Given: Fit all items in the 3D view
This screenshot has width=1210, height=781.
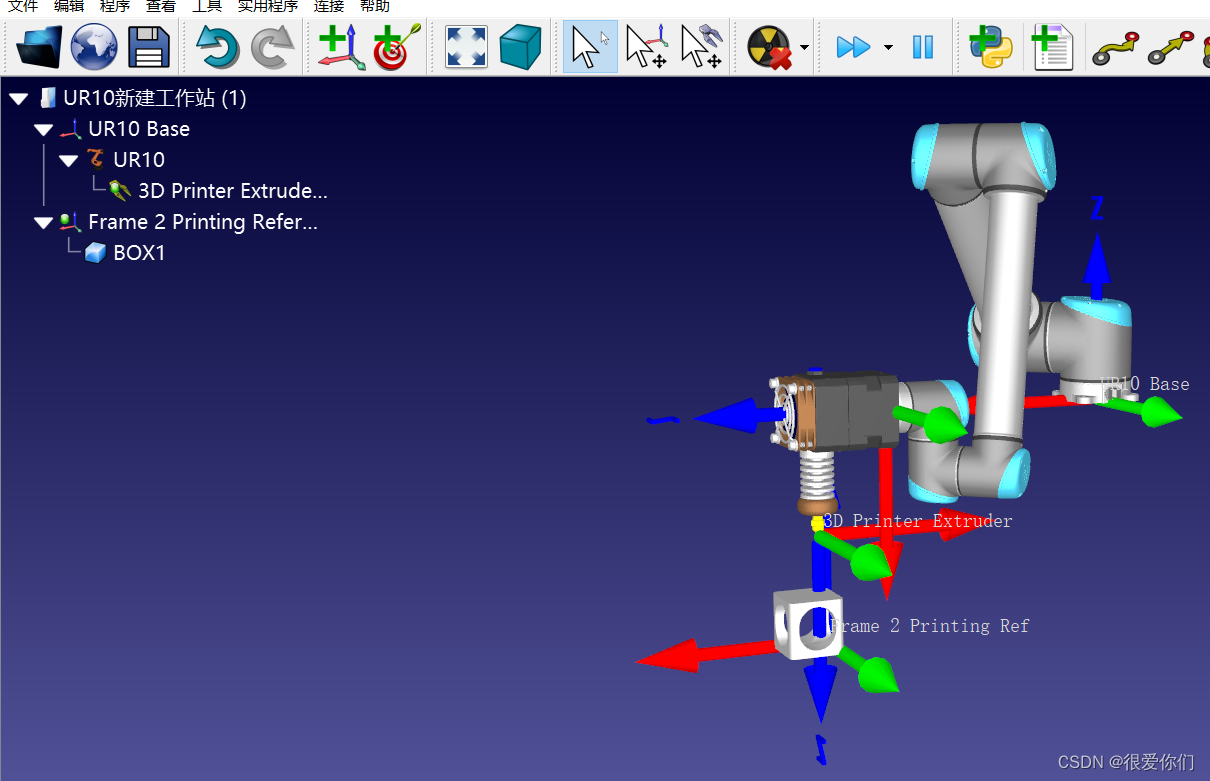Looking at the screenshot, I should [x=464, y=46].
